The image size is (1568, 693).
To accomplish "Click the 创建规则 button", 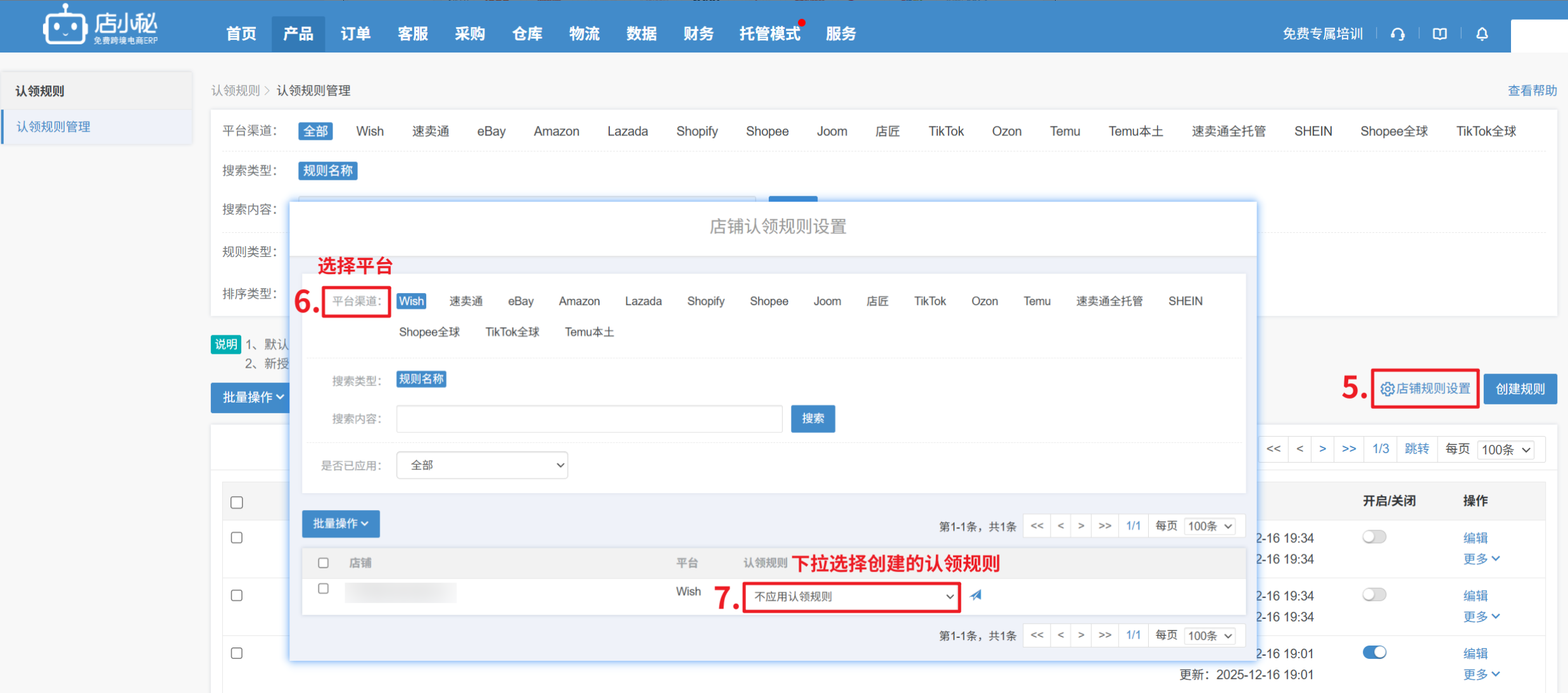I will click(1520, 389).
